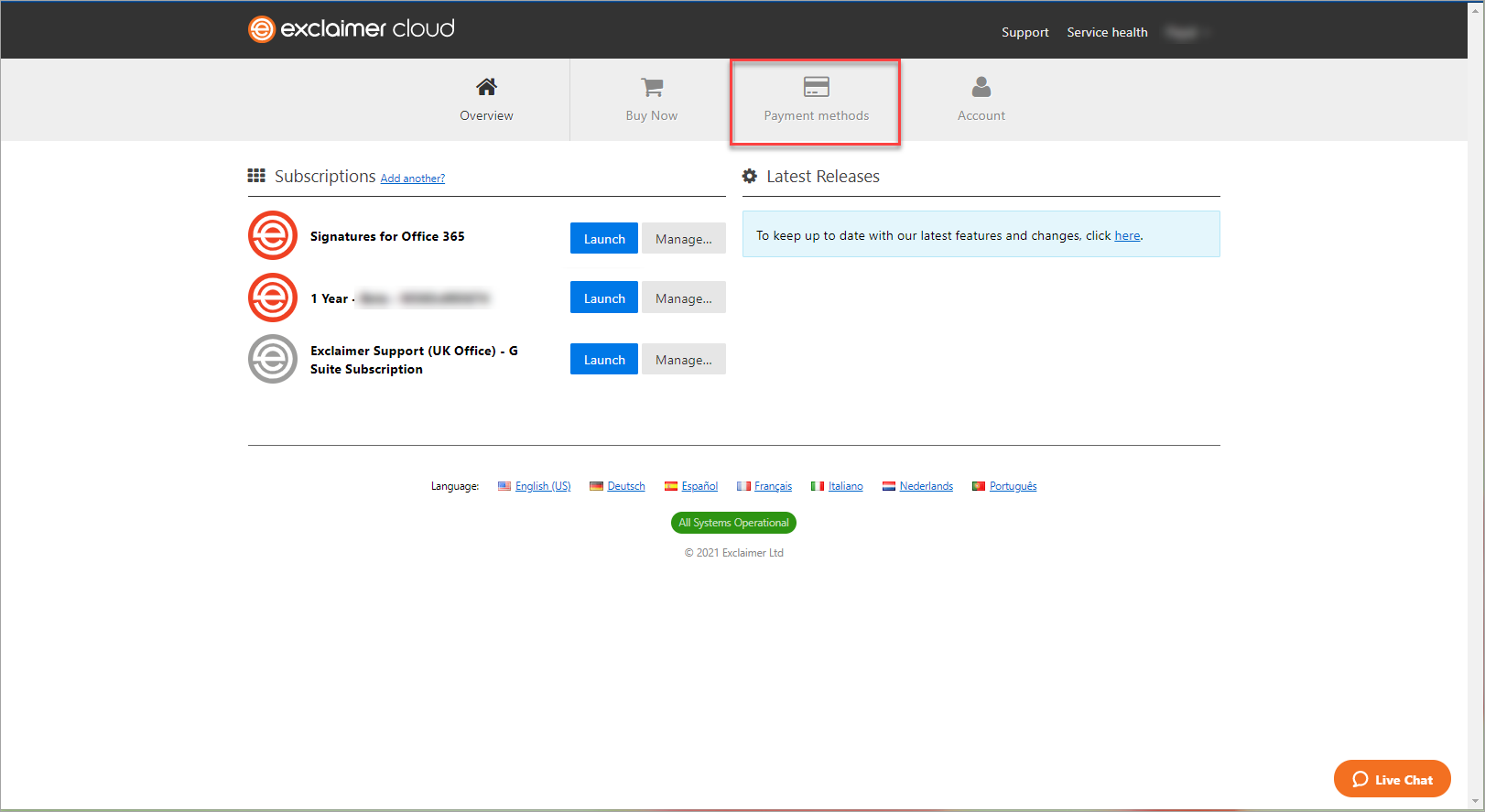Screen dimensions: 1485x812
Task: Open the Live Chat bubble
Action: 1392,779
